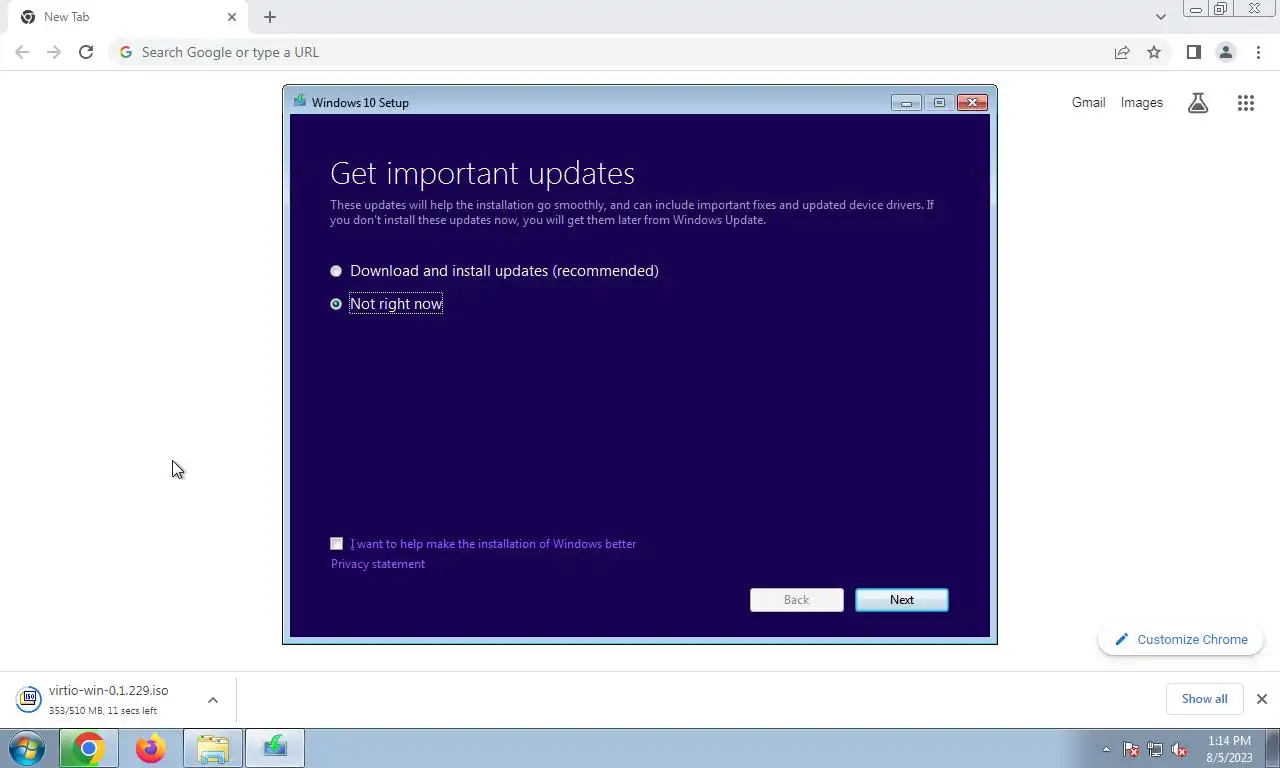Open a new tab with plus button
The height and width of the screenshot is (768, 1280).
point(270,17)
